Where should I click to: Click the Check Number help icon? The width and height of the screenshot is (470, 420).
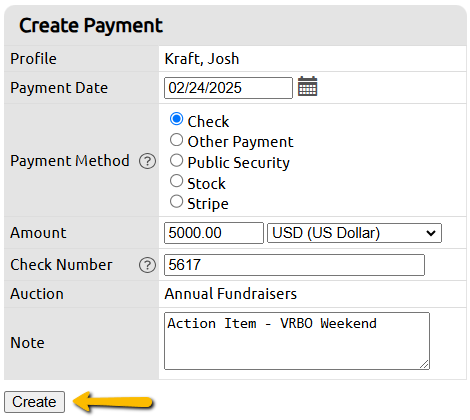(x=147, y=265)
